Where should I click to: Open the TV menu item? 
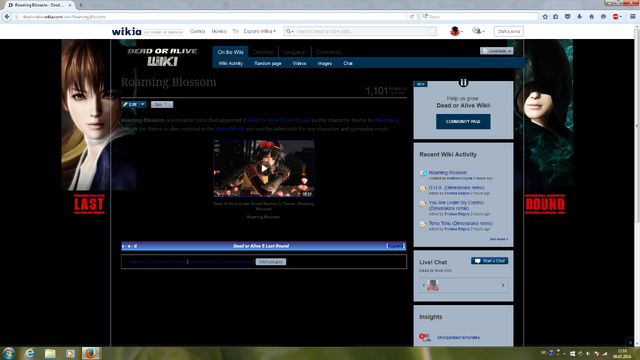click(x=236, y=31)
